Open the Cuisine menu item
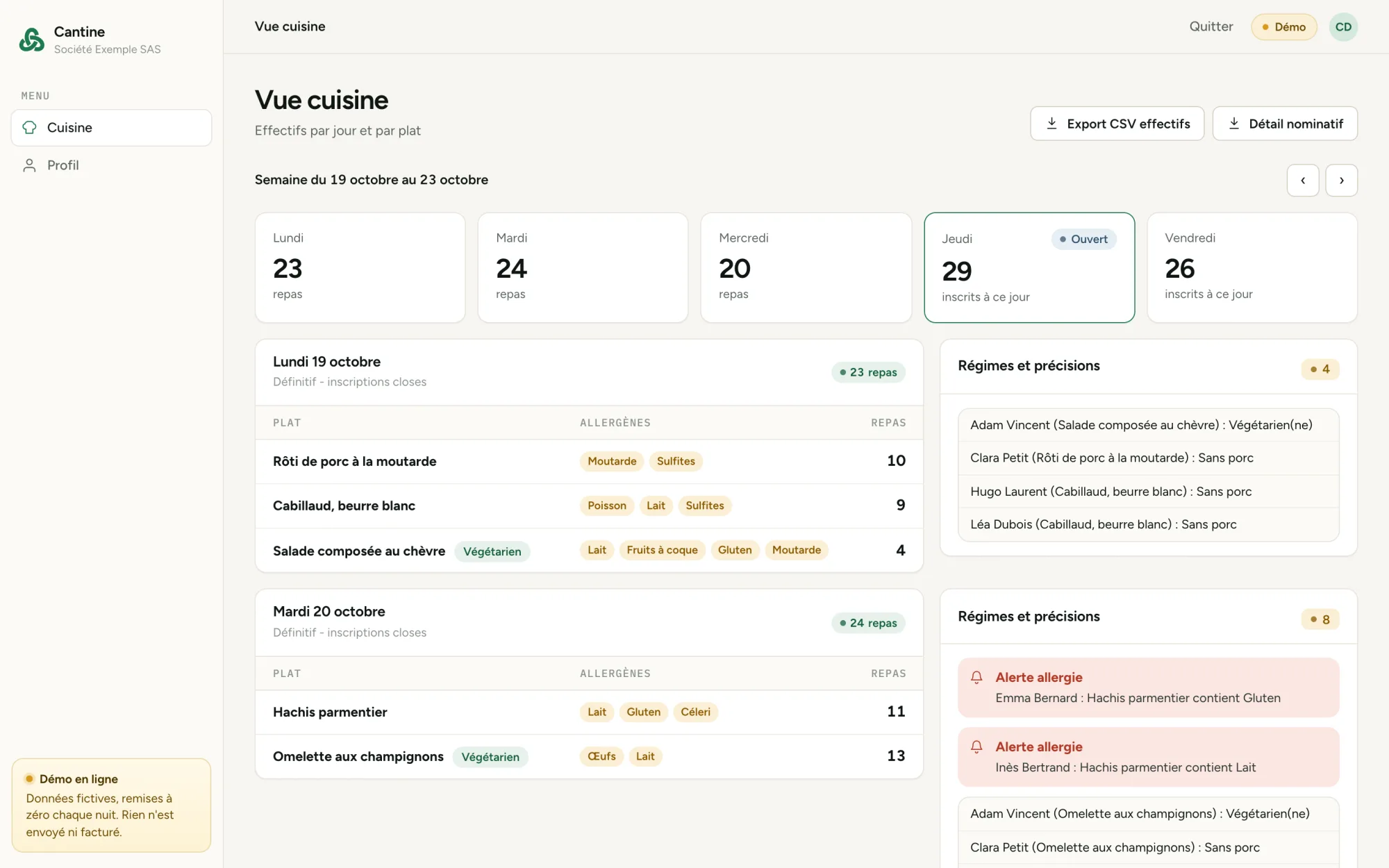Image resolution: width=1389 pixels, height=868 pixels. 111,128
